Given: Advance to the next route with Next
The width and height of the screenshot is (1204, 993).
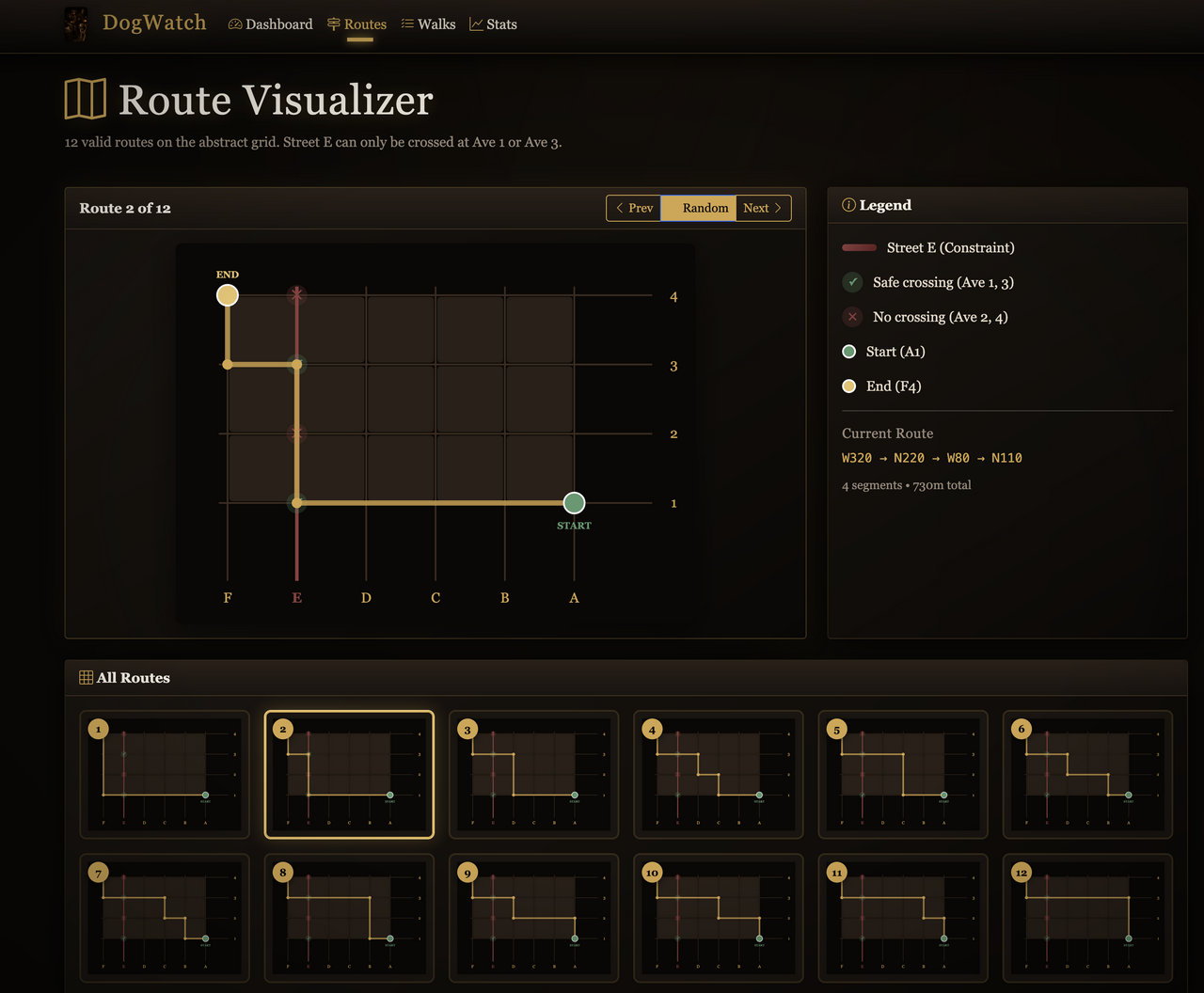Looking at the screenshot, I should (763, 208).
